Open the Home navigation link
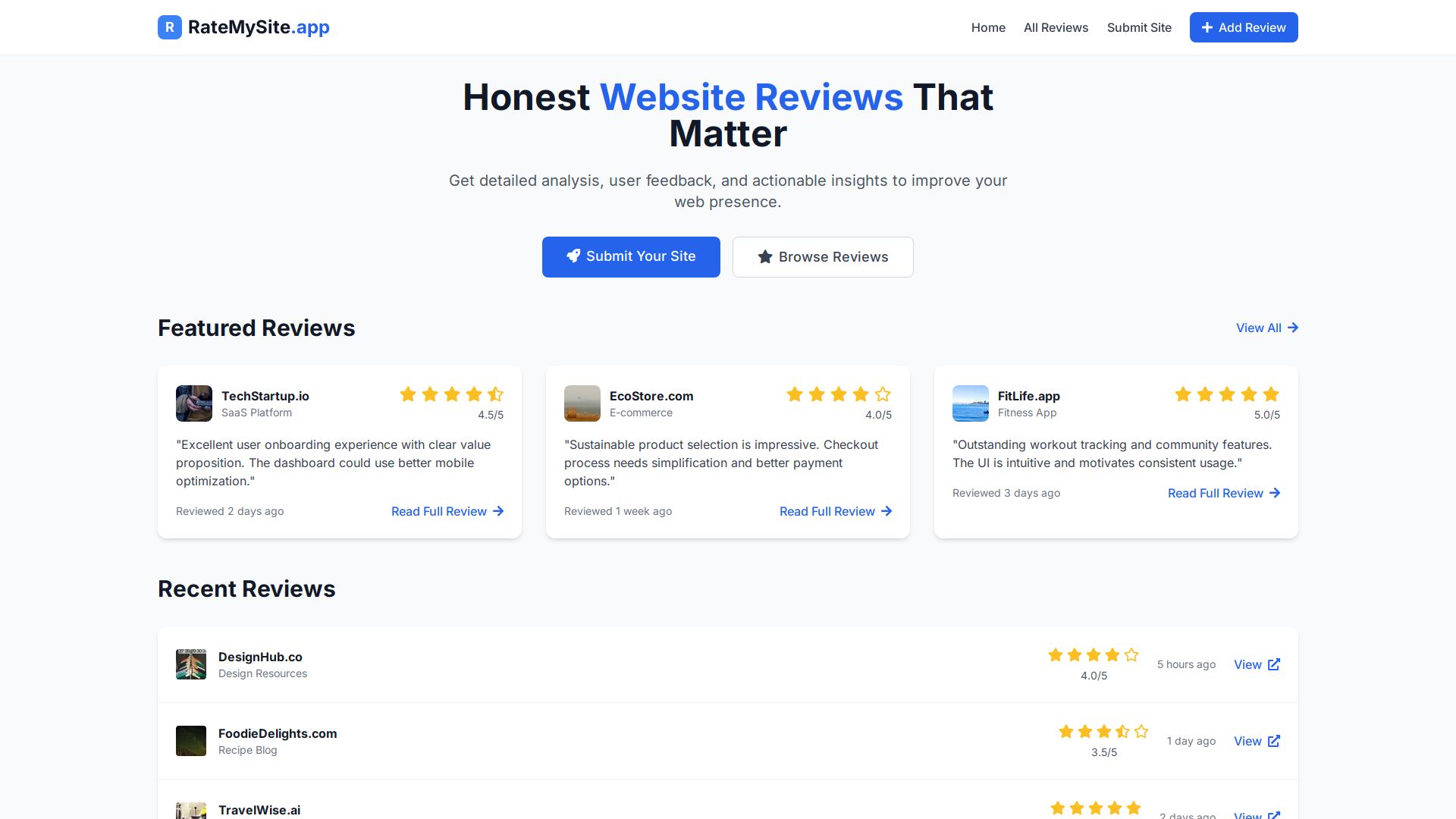The width and height of the screenshot is (1456, 819). coord(988,27)
